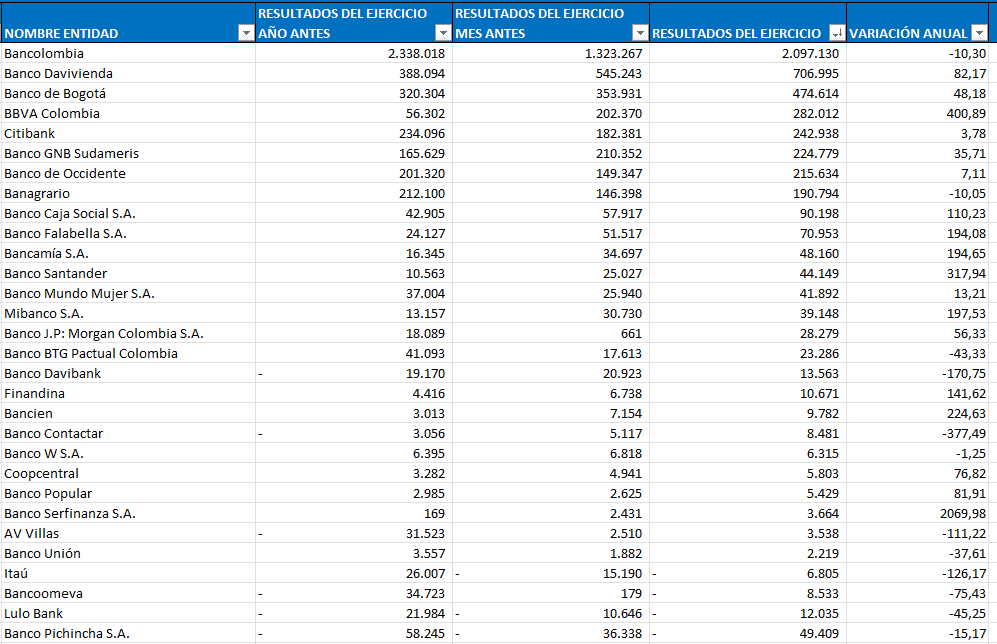Select the Itaú cell
The height and width of the screenshot is (644, 997).
pos(128,574)
